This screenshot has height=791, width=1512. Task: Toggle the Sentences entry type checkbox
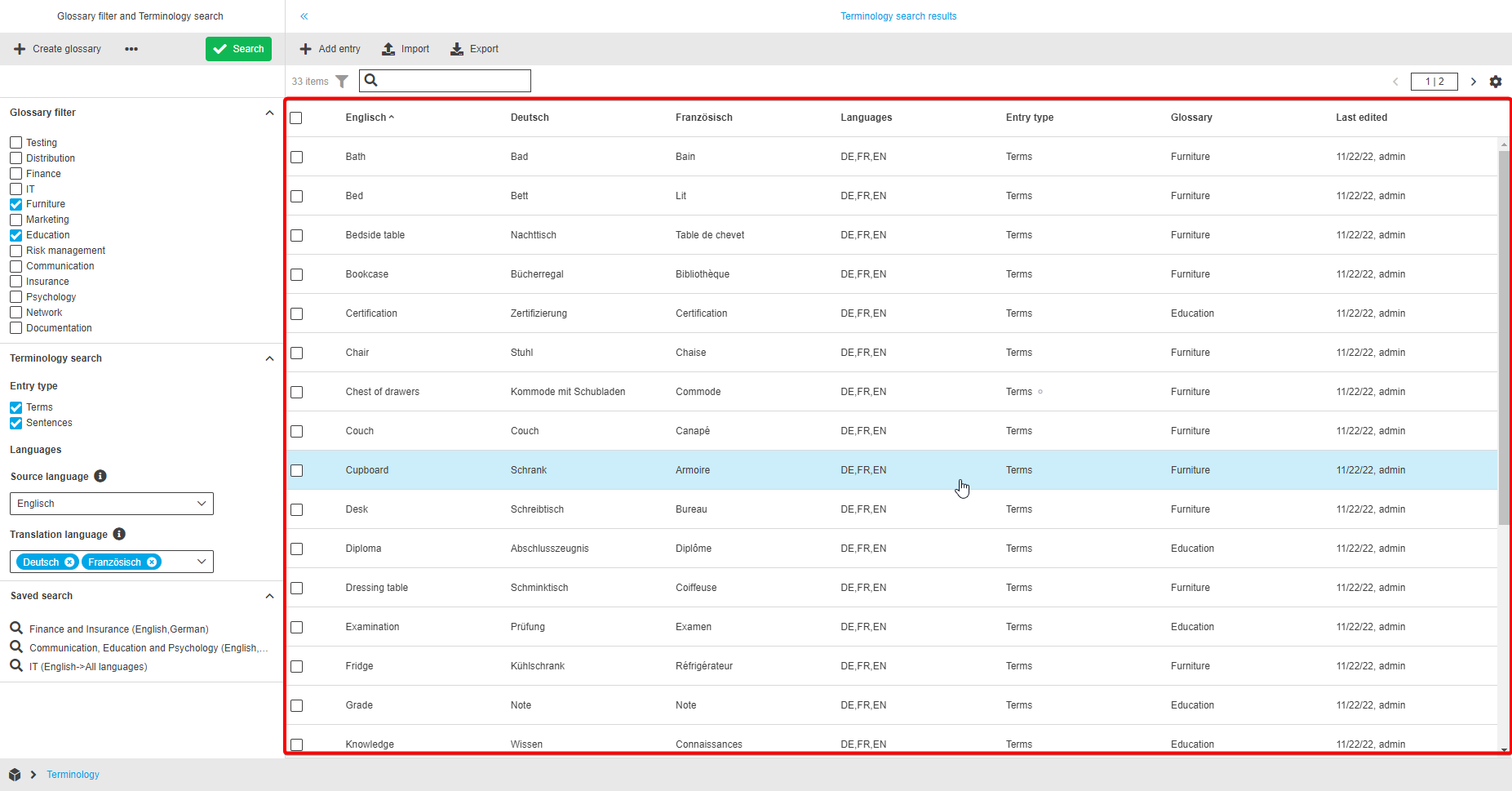16,423
